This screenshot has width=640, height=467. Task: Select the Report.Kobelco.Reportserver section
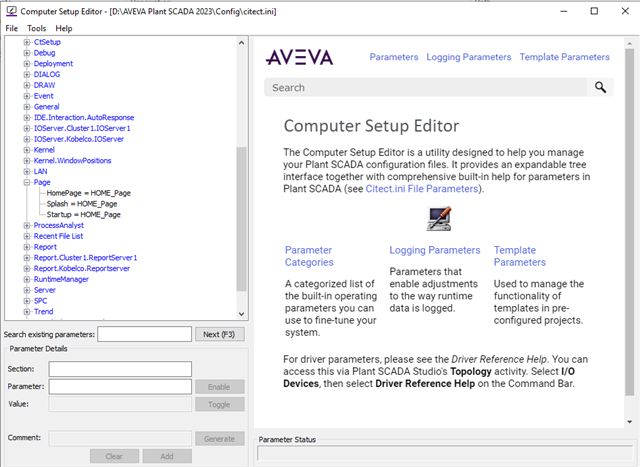pos(82,269)
